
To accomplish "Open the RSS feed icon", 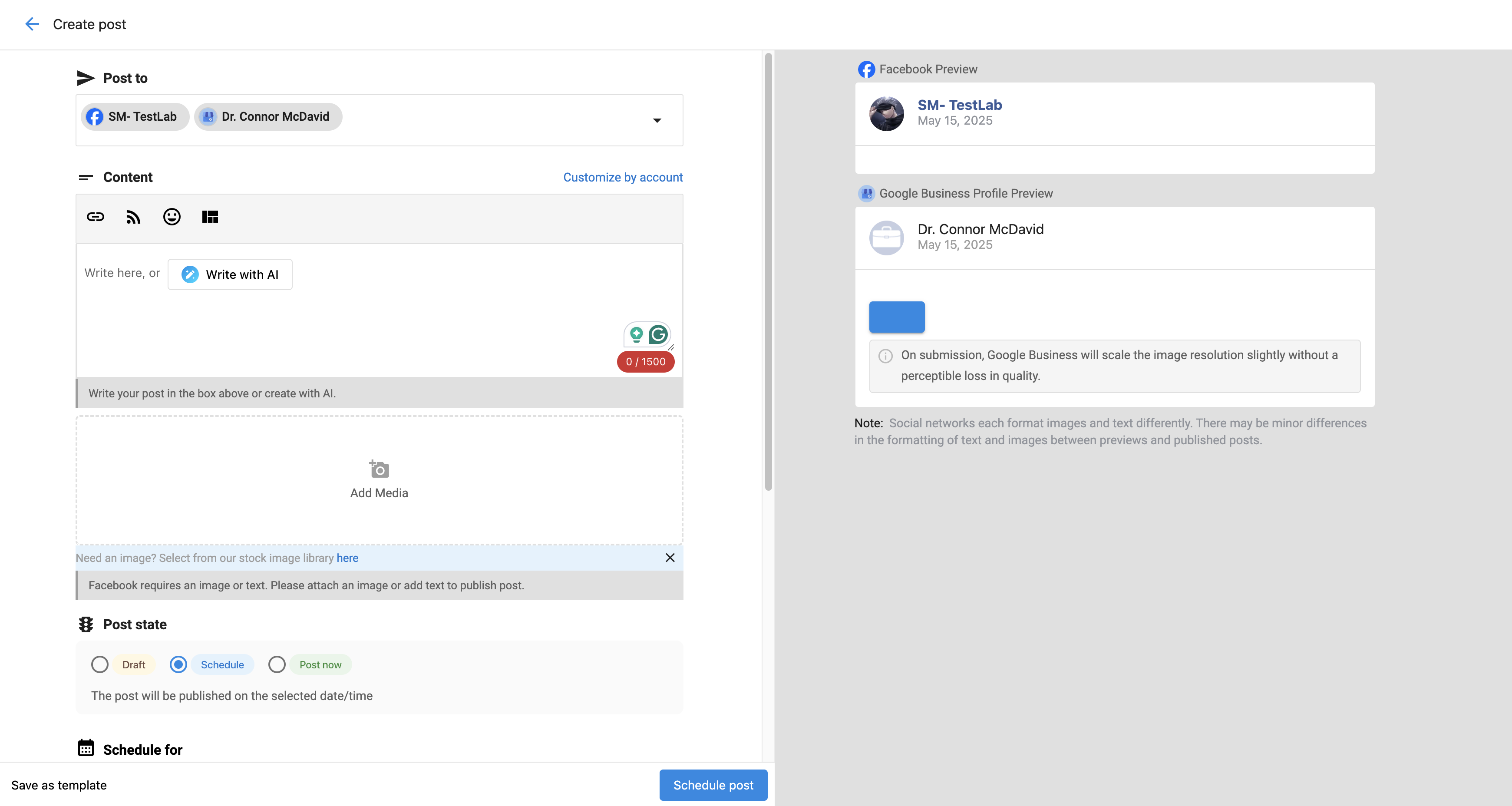I will click(x=133, y=217).
